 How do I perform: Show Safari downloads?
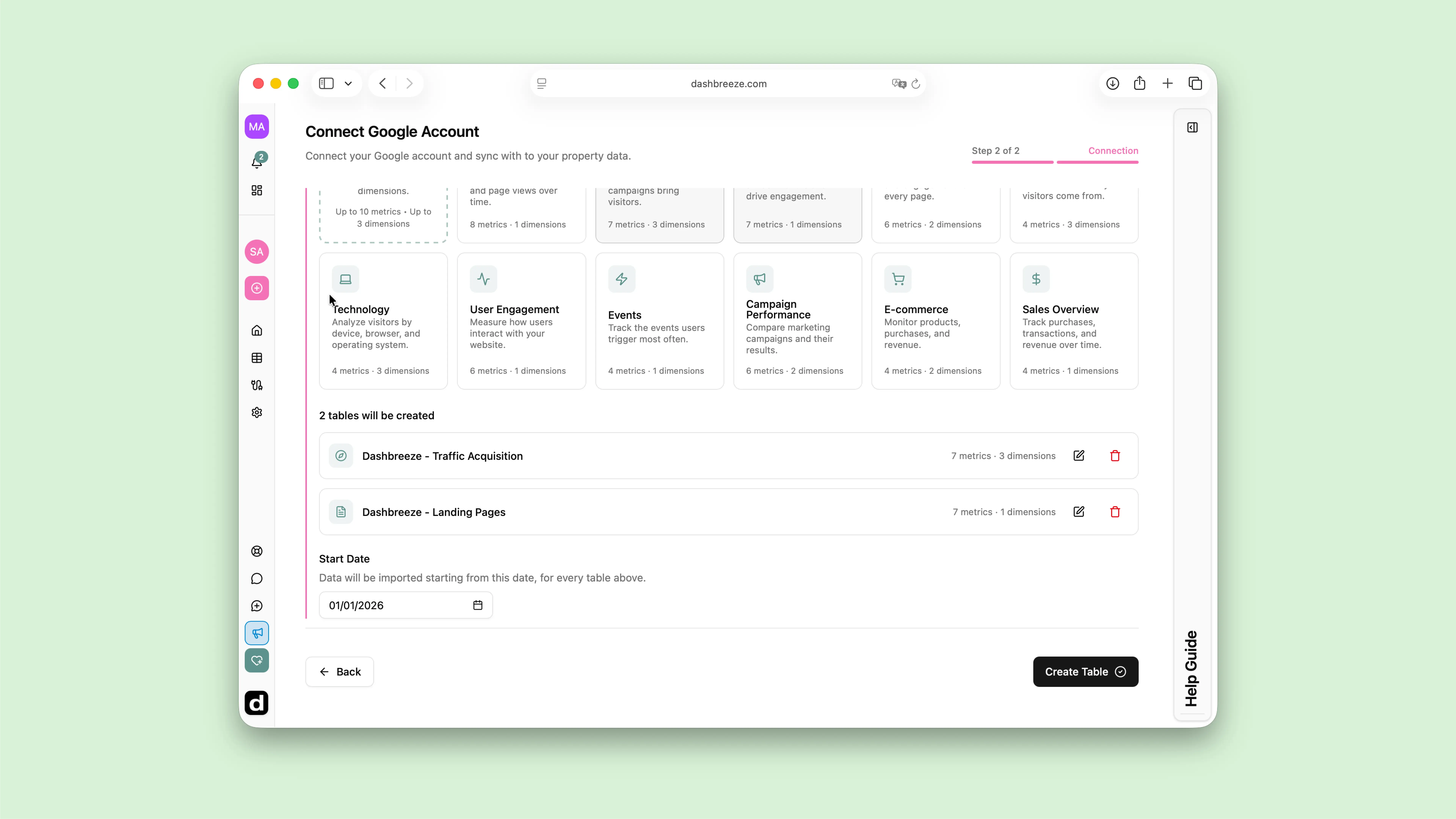(1112, 84)
